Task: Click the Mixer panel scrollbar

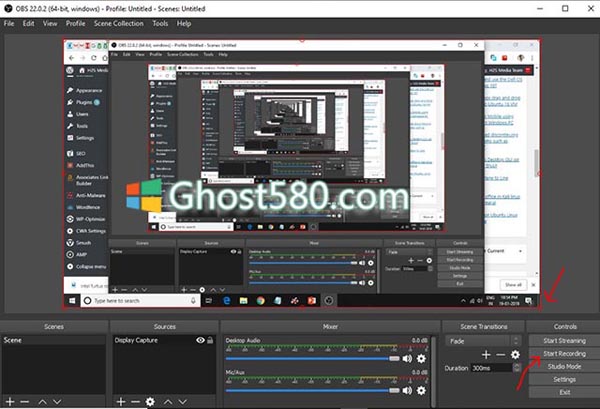Action: [x=433, y=371]
